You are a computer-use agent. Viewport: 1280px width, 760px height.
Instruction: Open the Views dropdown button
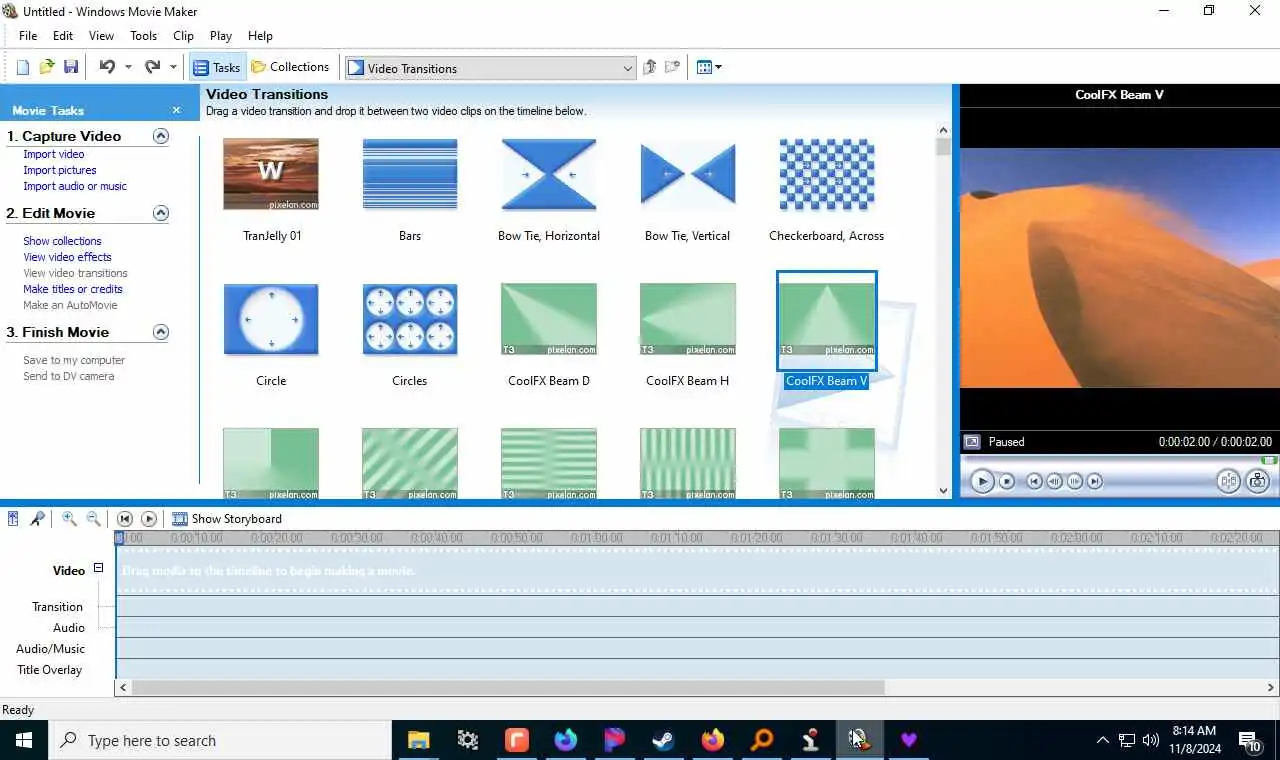[x=709, y=67]
